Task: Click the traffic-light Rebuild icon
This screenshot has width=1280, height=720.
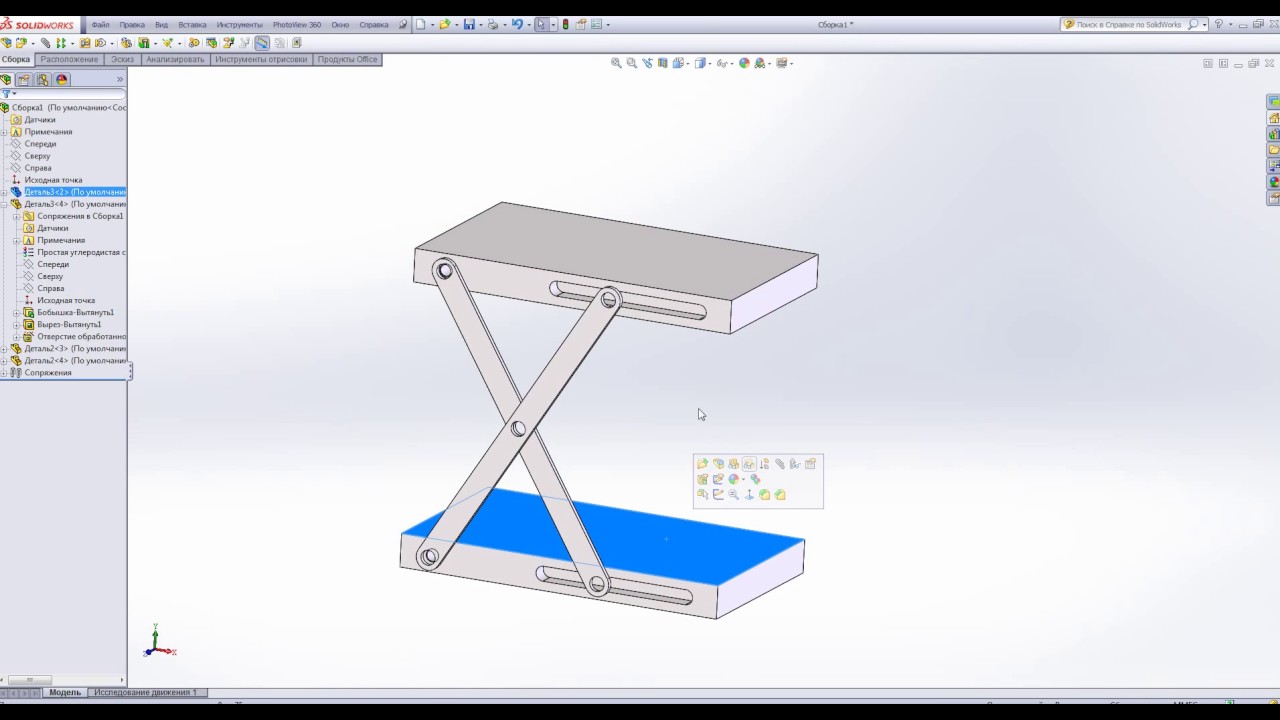Action: coord(566,24)
